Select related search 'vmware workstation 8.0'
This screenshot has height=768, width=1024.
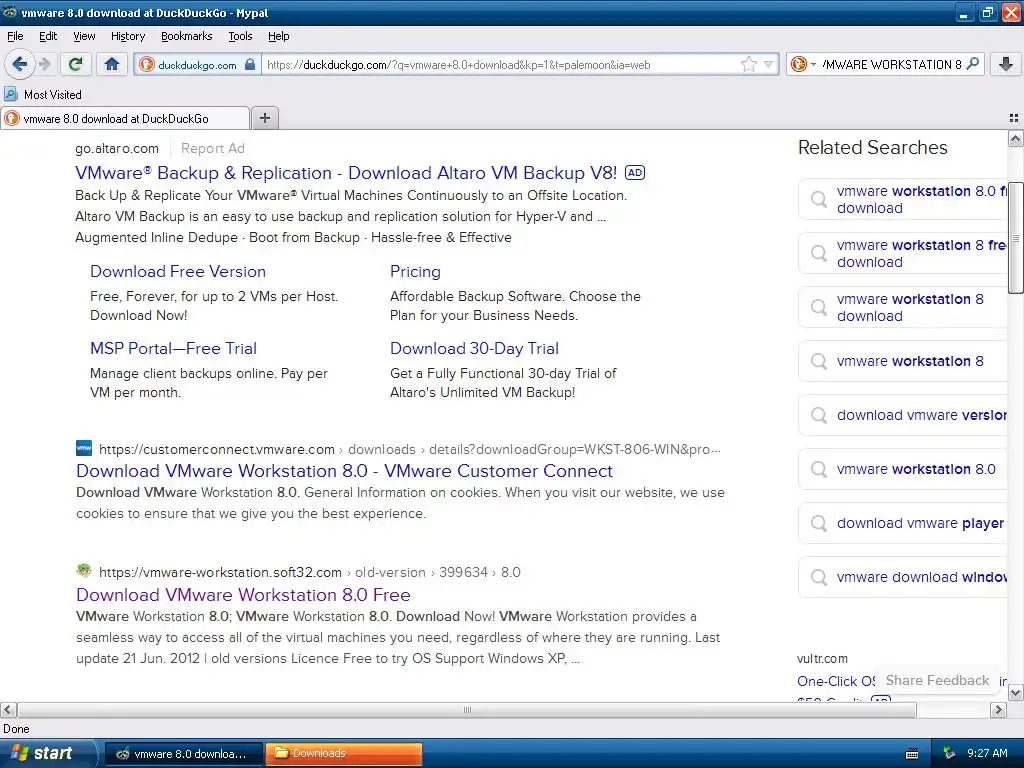(903, 469)
